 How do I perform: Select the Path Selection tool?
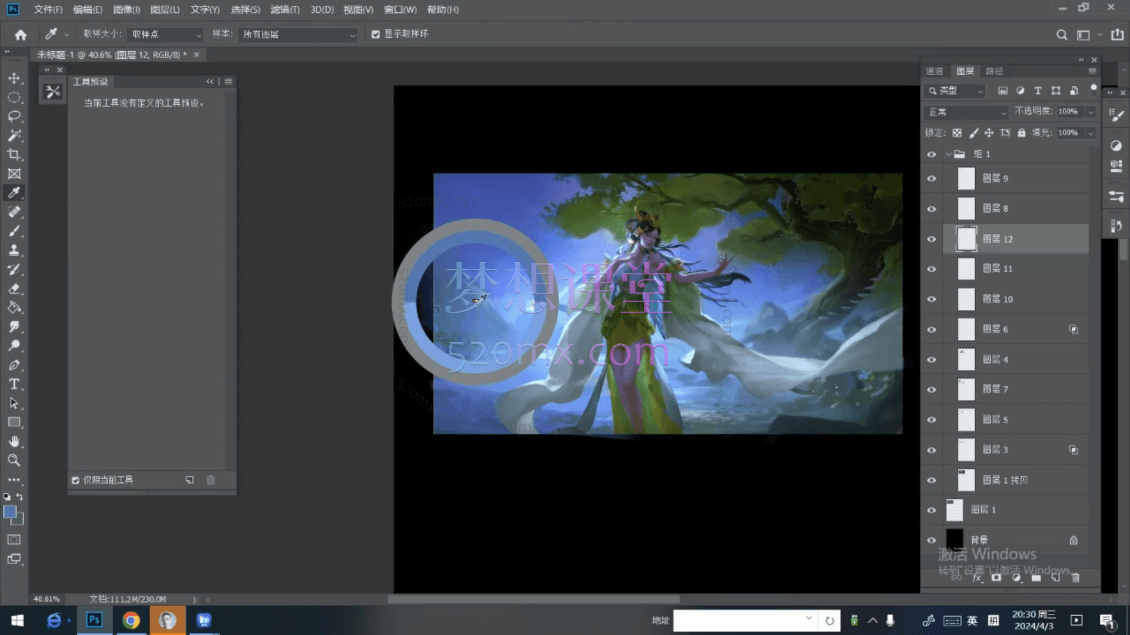click(x=14, y=403)
